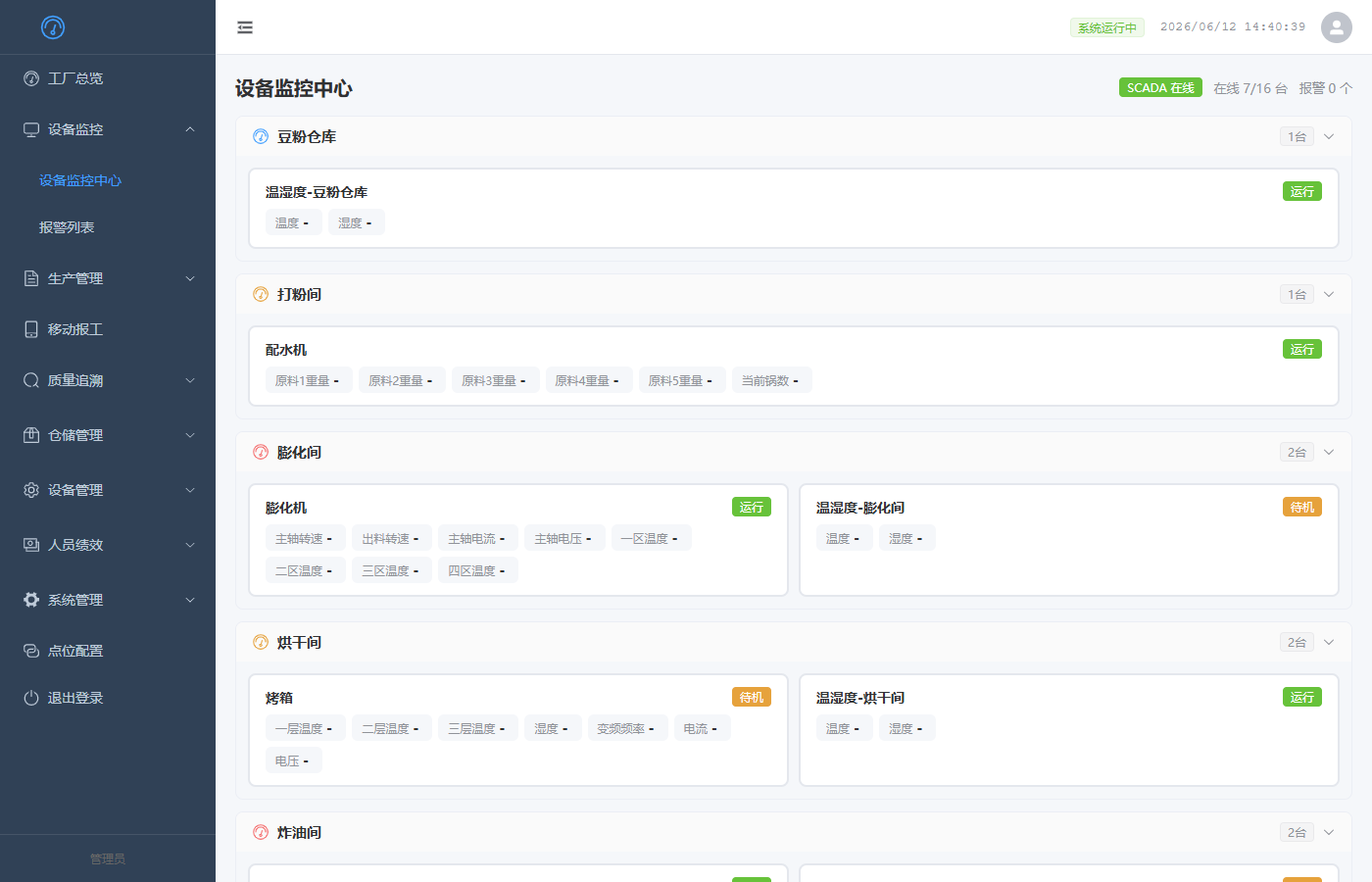Open the 配水机 device card title
The width and height of the screenshot is (1372, 882).
pos(286,350)
